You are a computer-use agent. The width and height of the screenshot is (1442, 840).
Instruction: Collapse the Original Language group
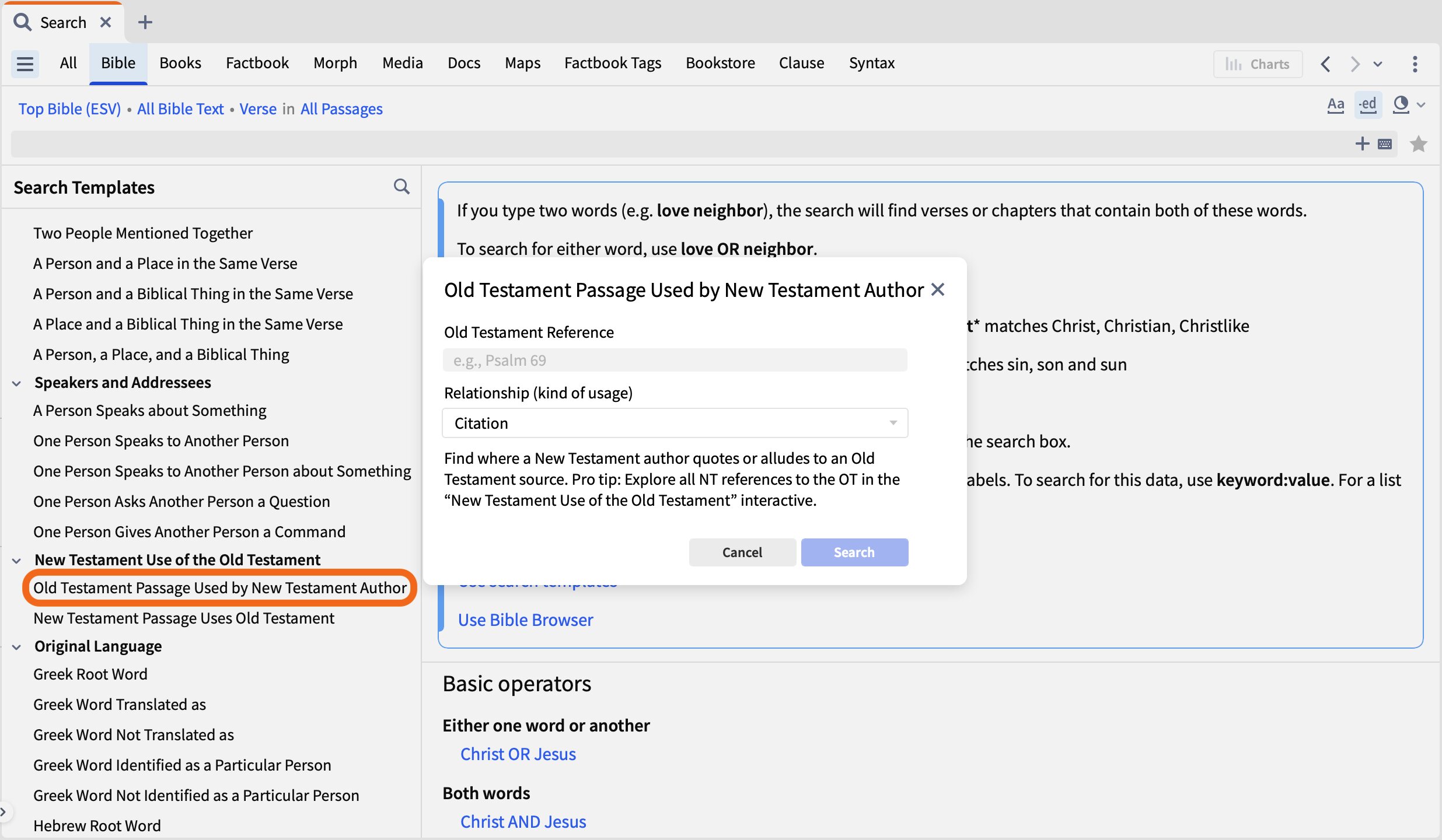[17, 647]
